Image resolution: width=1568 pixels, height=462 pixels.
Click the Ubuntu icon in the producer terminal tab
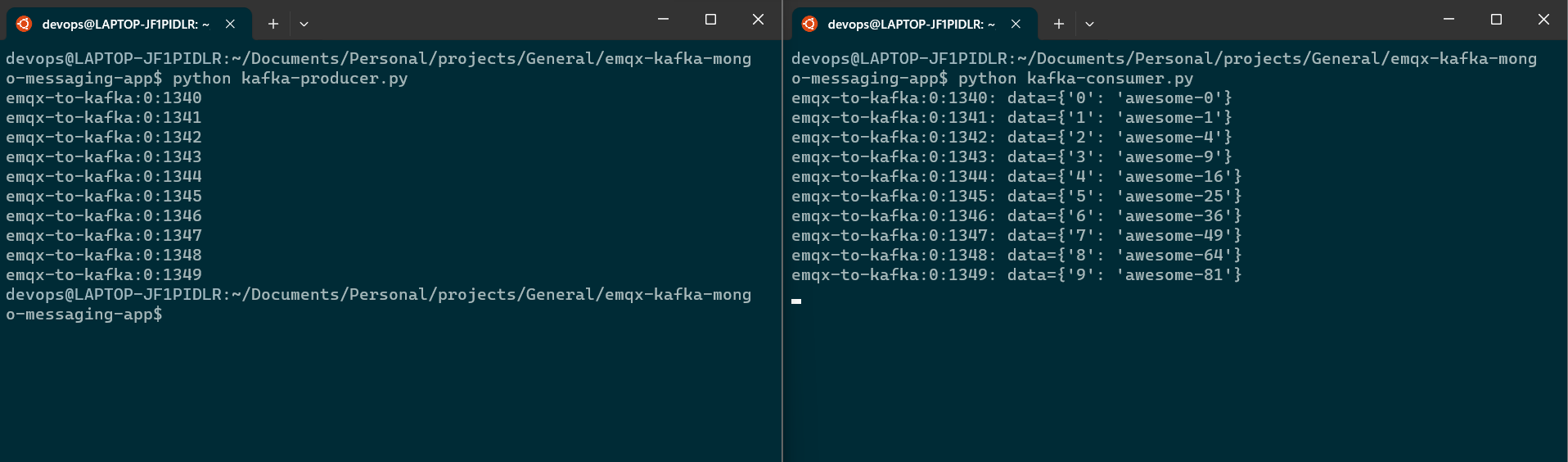[24, 24]
